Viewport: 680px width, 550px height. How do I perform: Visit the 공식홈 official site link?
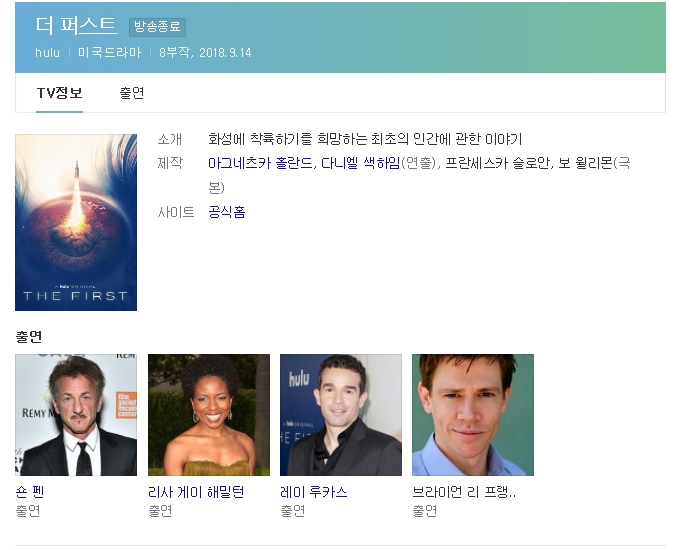point(227,212)
